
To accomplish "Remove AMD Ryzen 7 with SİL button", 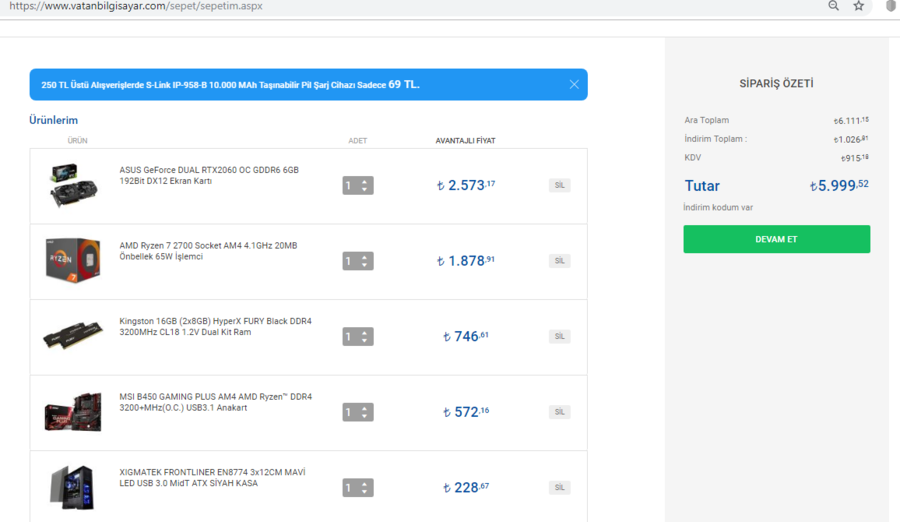I will coord(560,261).
